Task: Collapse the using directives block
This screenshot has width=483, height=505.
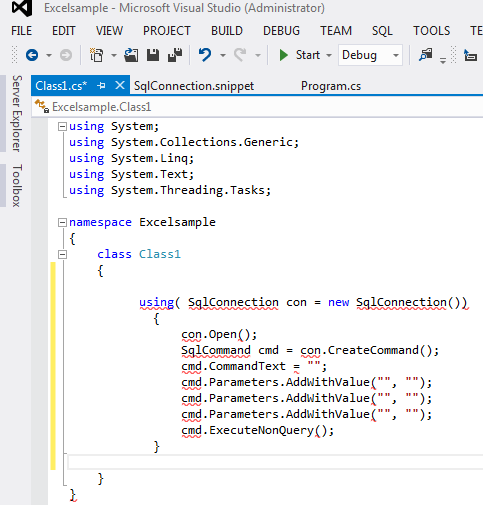Action: point(62,127)
